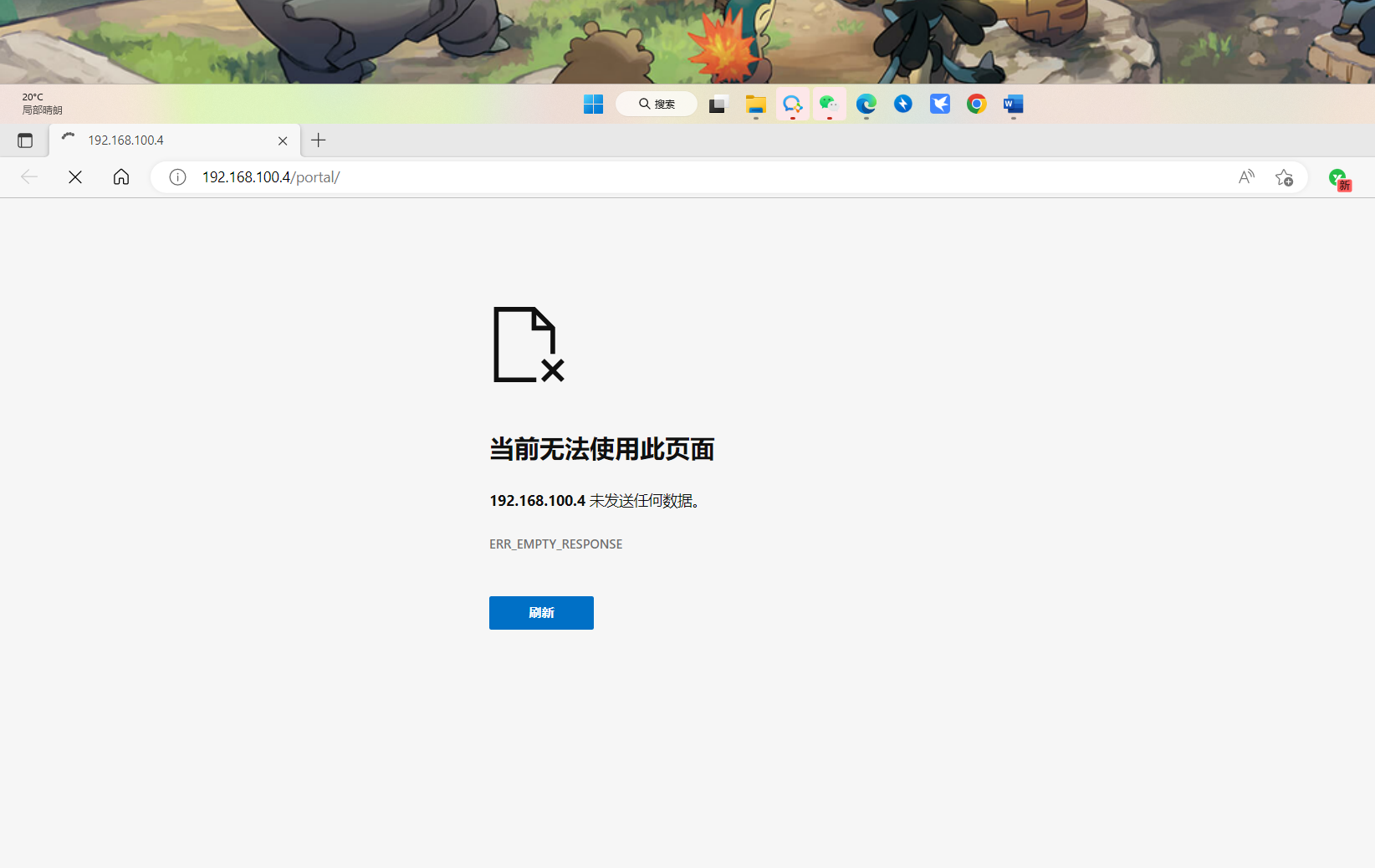This screenshot has width=1375, height=868.
Task: Click the ERR_EMPTY_RESPONSE error code text
Action: click(556, 544)
